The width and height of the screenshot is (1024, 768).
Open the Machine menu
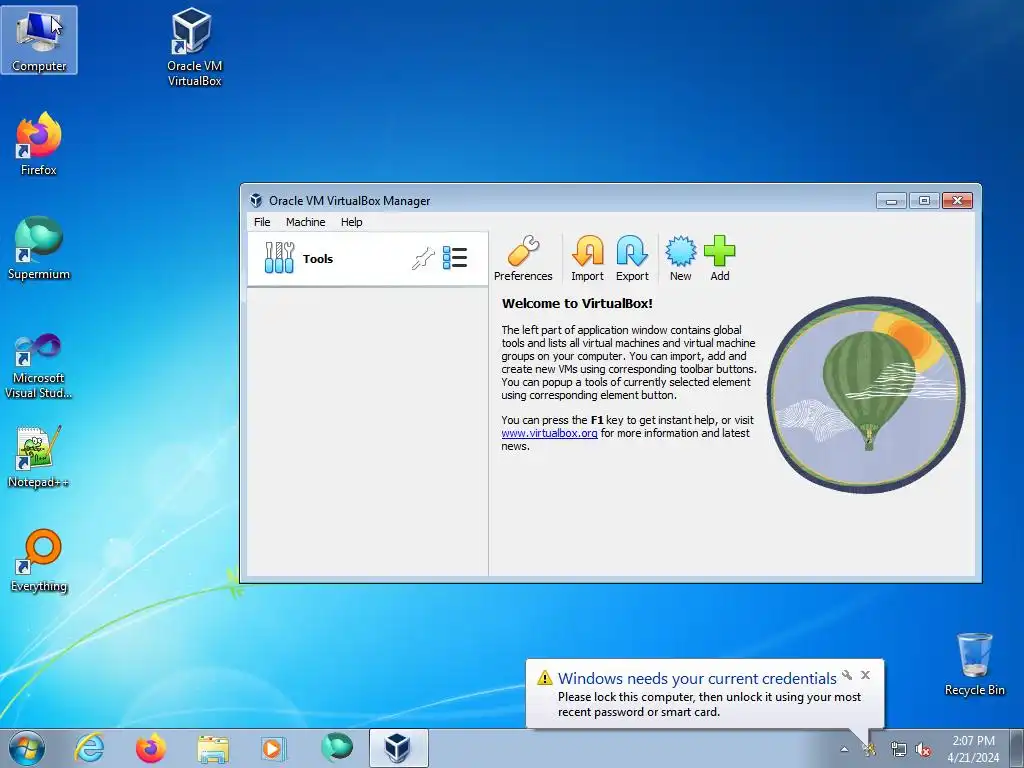[x=306, y=222]
